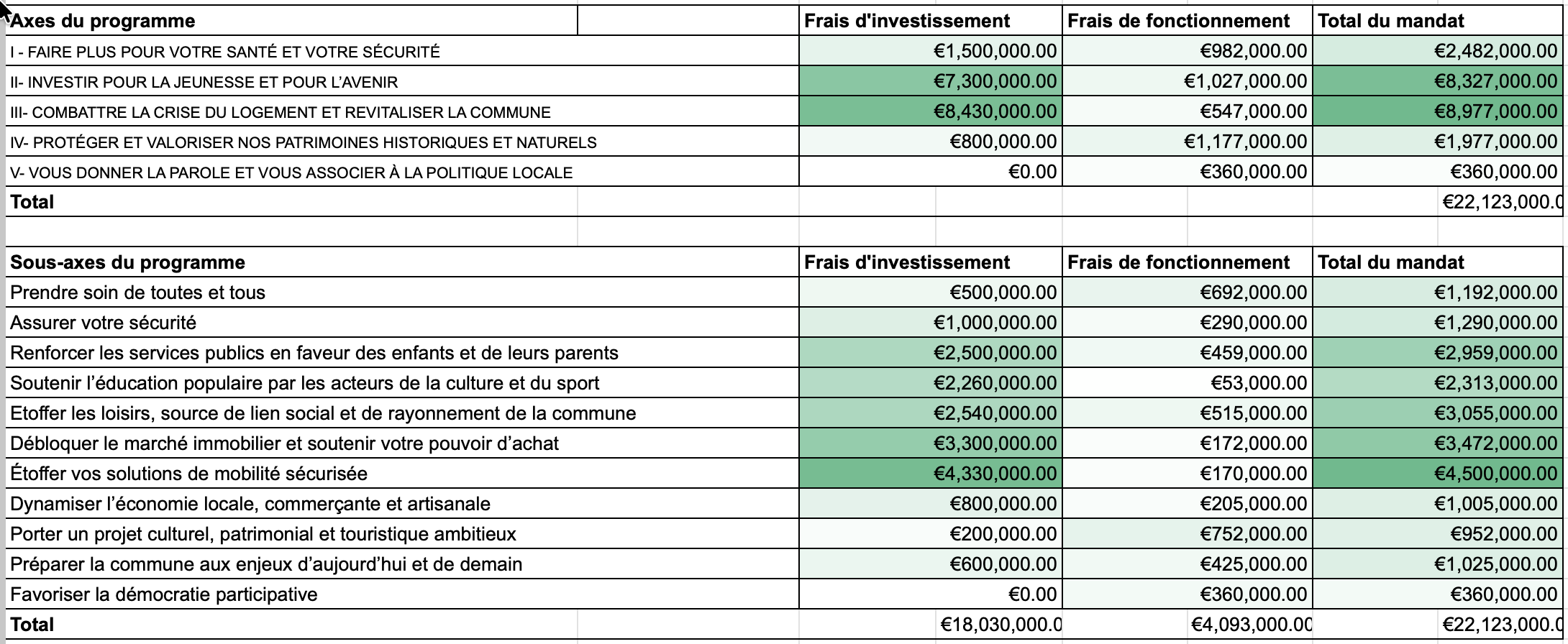Select 'Favoriser la démocratie participative' cell
The width and height of the screenshot is (1568, 644).
click(163, 594)
